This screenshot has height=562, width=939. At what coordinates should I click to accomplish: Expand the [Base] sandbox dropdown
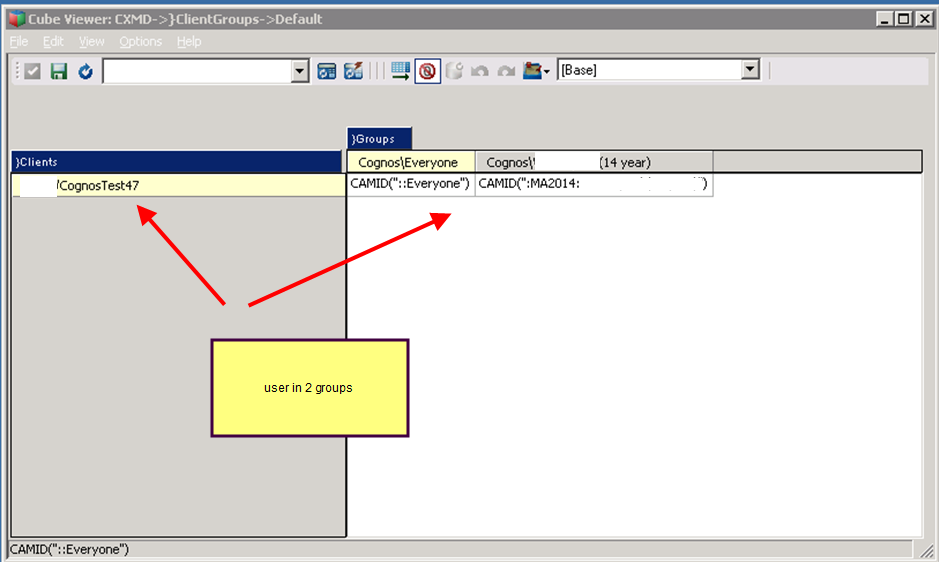click(750, 70)
